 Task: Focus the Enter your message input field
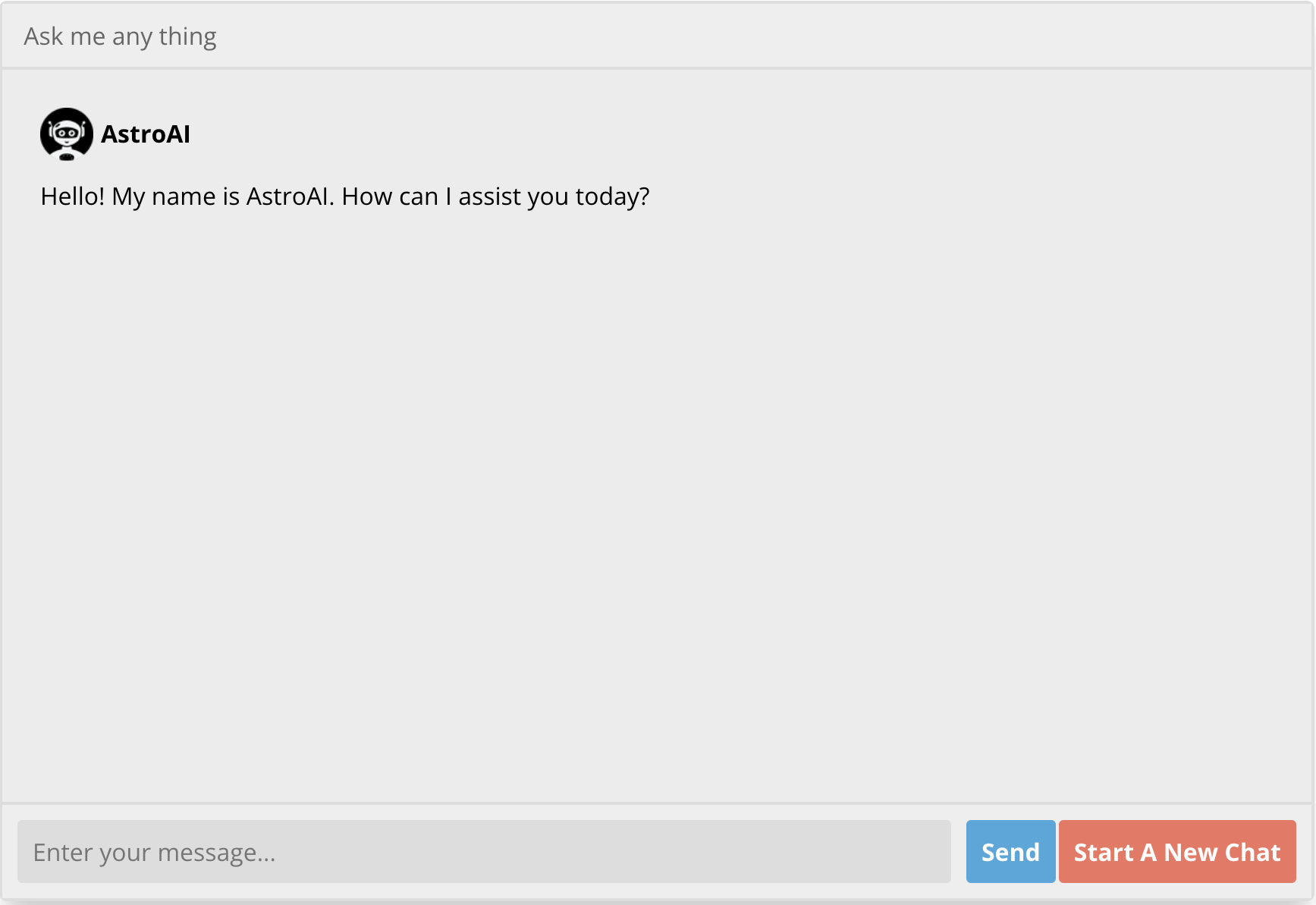[x=484, y=851]
